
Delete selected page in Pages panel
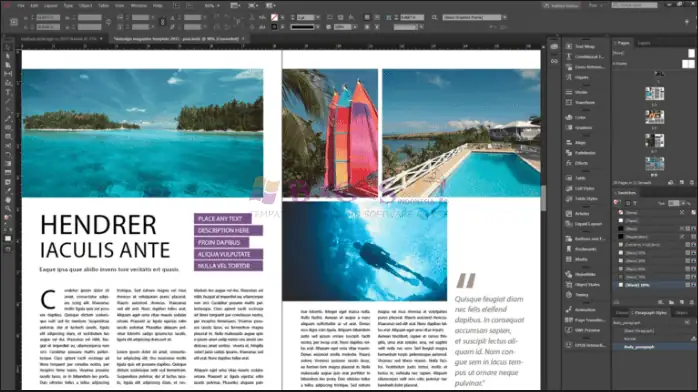tap(691, 182)
